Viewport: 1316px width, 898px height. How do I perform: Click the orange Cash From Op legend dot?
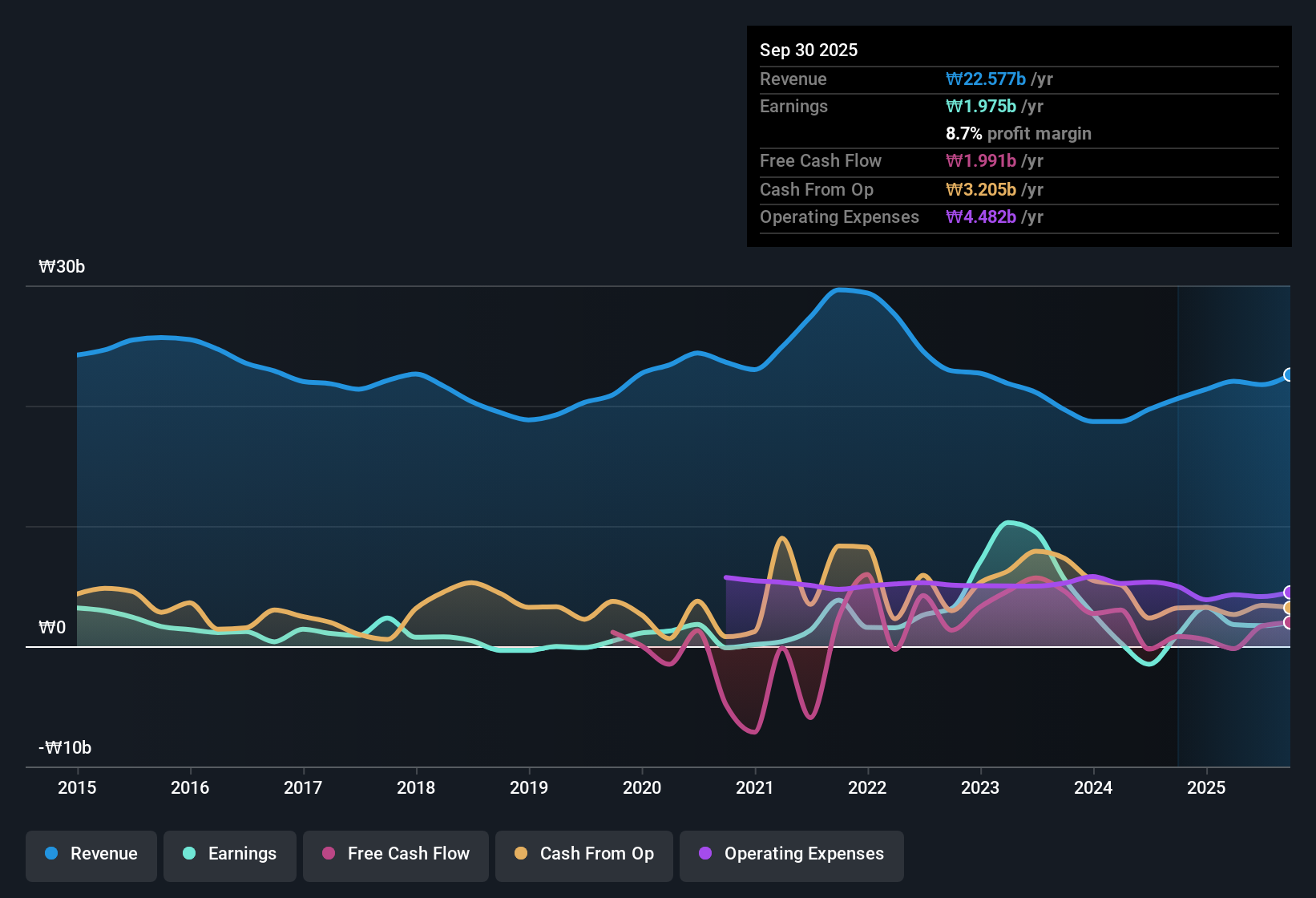tap(522, 854)
